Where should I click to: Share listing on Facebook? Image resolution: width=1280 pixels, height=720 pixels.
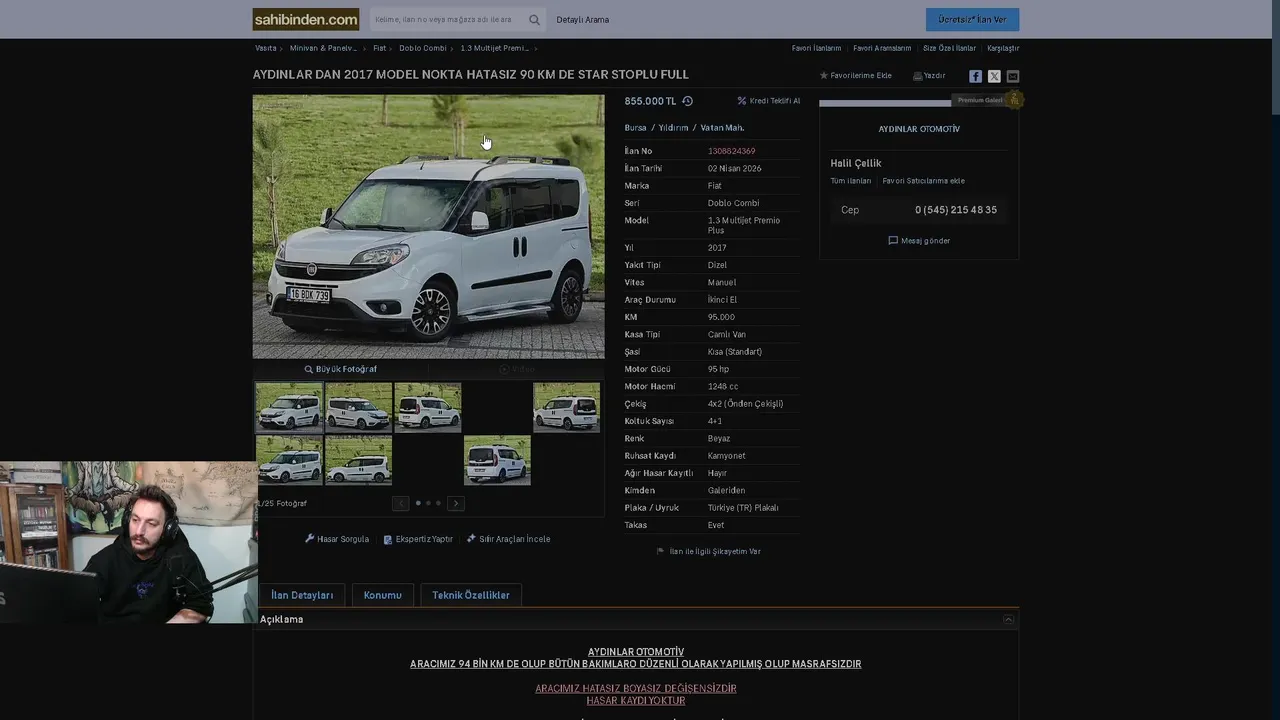[976, 76]
